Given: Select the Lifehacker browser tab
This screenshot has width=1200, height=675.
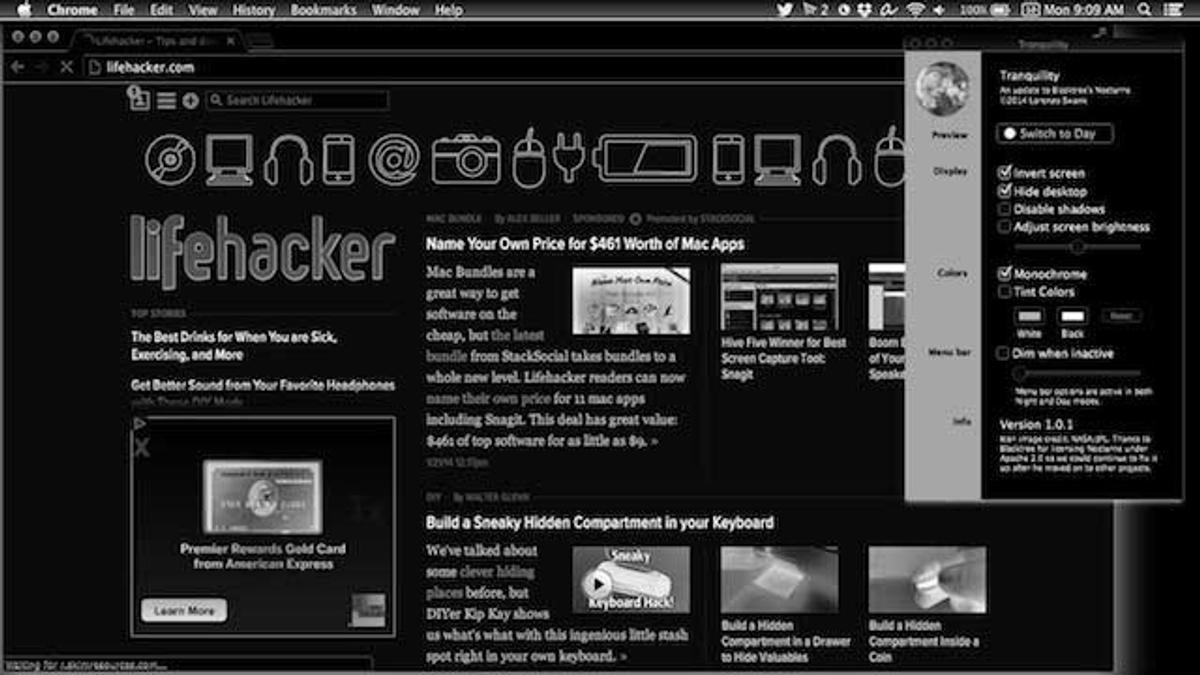Looking at the screenshot, I should coord(160,41).
